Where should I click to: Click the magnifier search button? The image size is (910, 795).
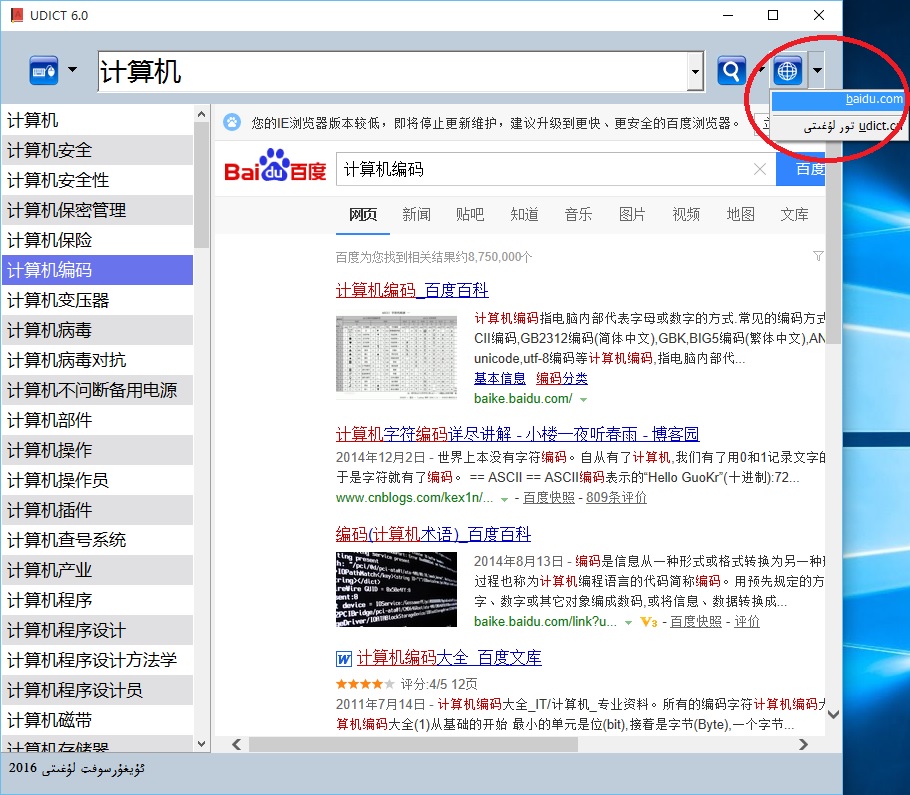[732, 71]
